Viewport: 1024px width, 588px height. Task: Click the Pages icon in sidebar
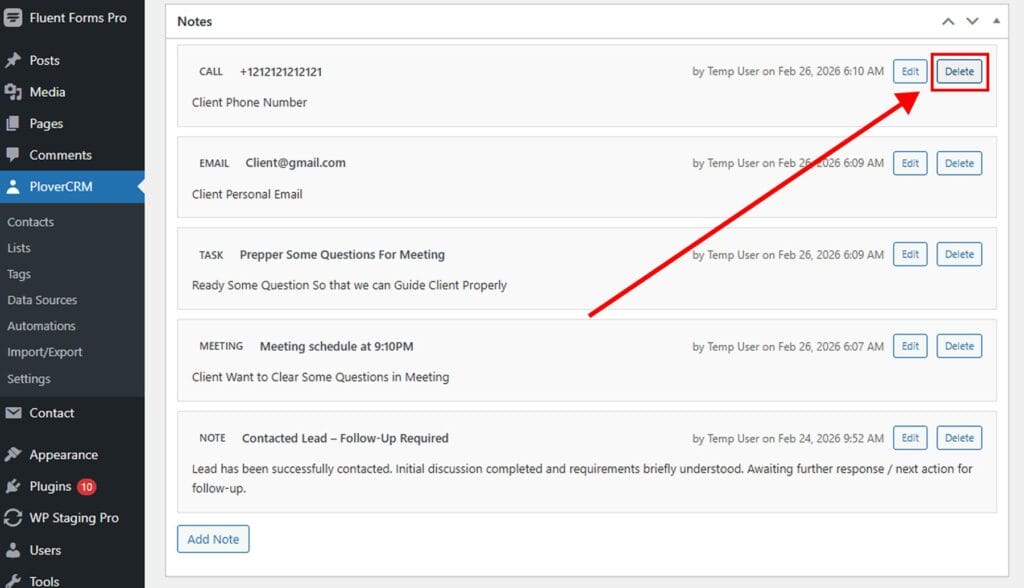point(13,124)
